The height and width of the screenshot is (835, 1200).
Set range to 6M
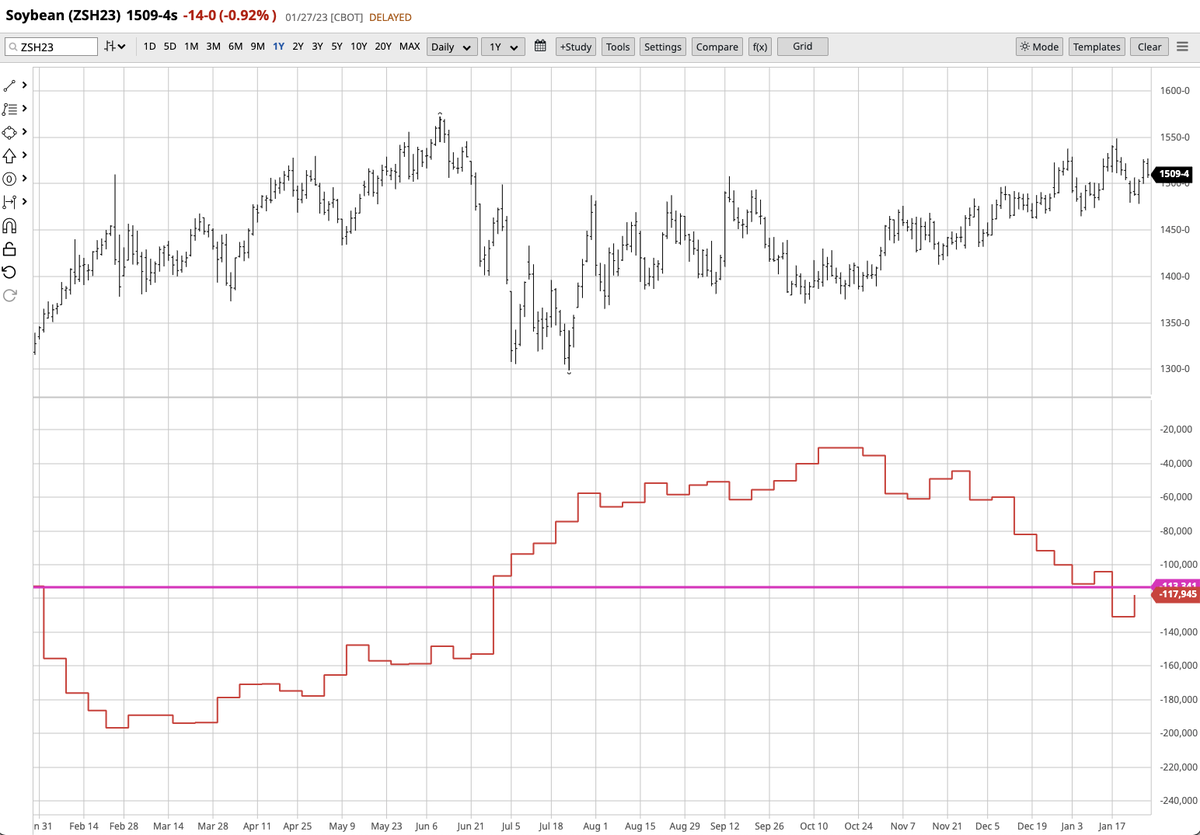tap(235, 46)
